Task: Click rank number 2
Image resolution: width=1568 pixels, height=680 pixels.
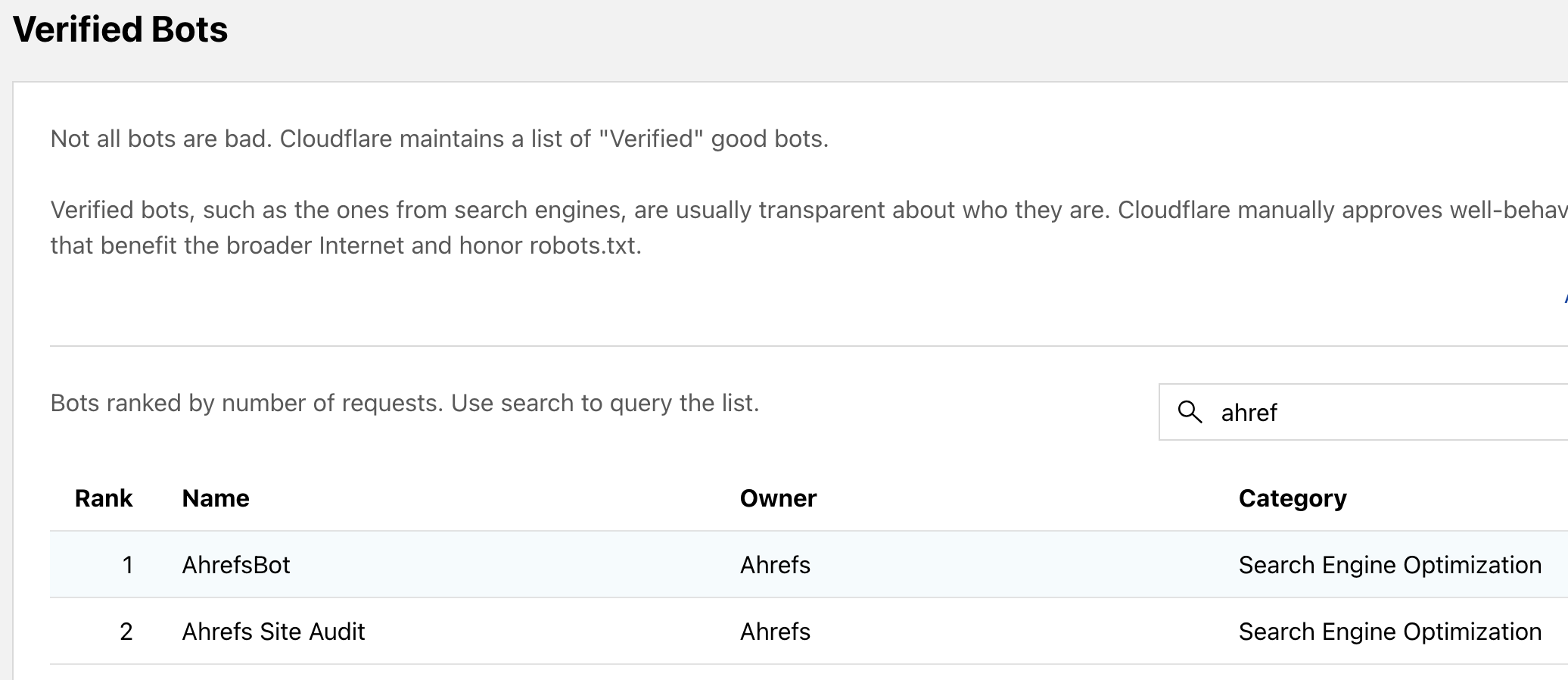Action: tap(126, 632)
